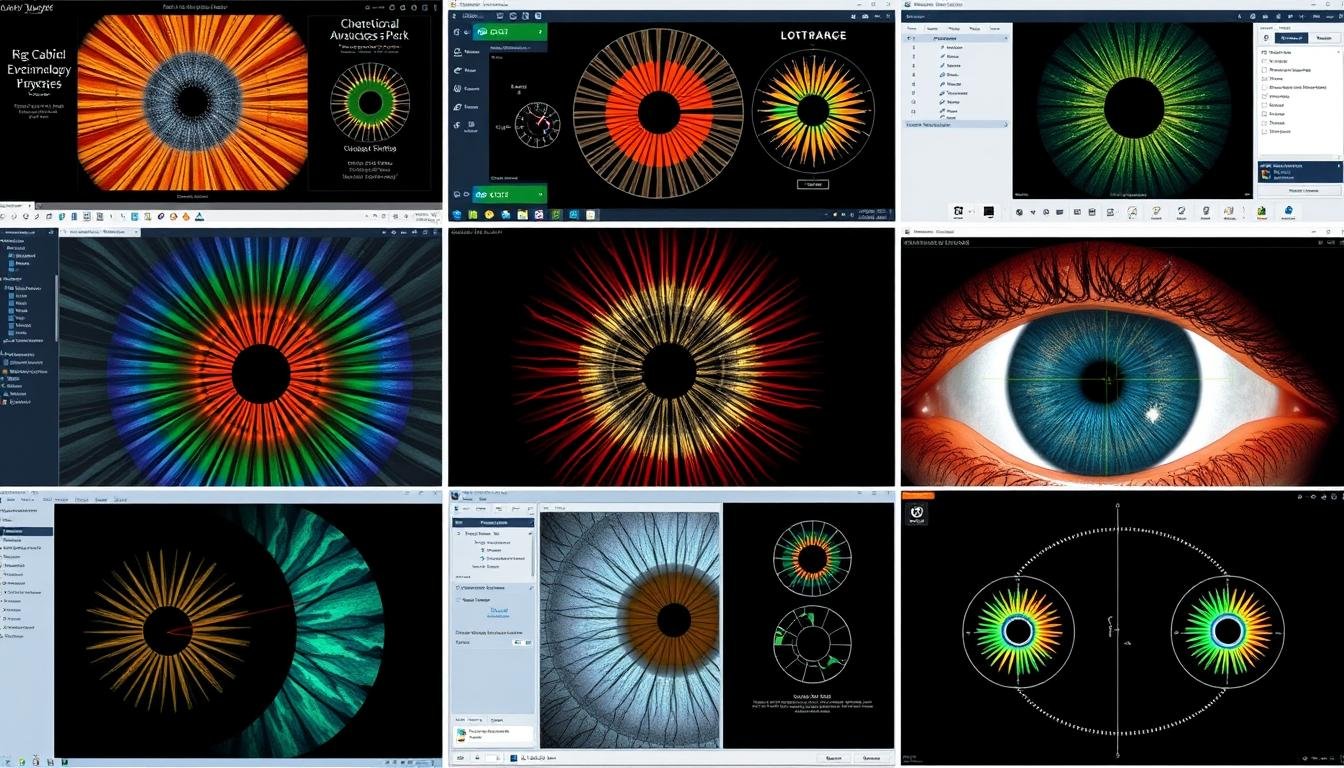Click the outlined button beneath the LOTTRAGE iris

813,184
